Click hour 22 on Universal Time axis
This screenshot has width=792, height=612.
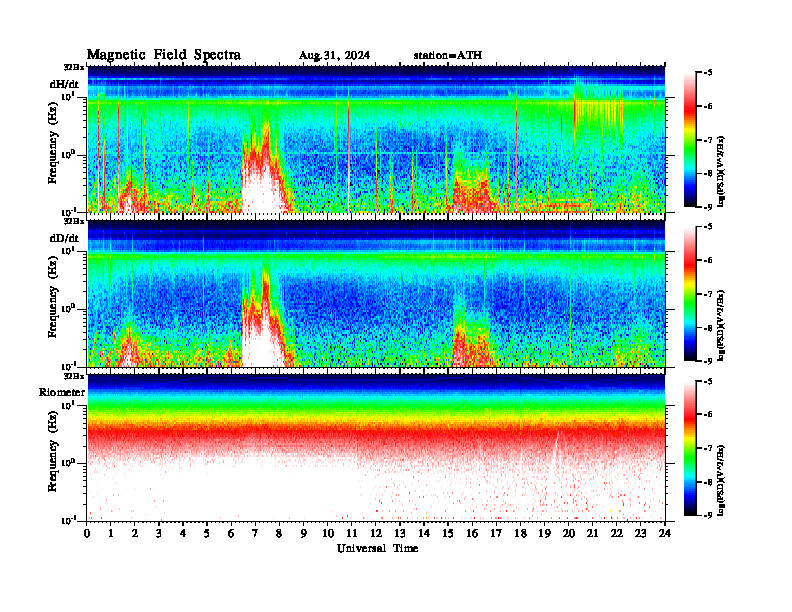click(617, 533)
